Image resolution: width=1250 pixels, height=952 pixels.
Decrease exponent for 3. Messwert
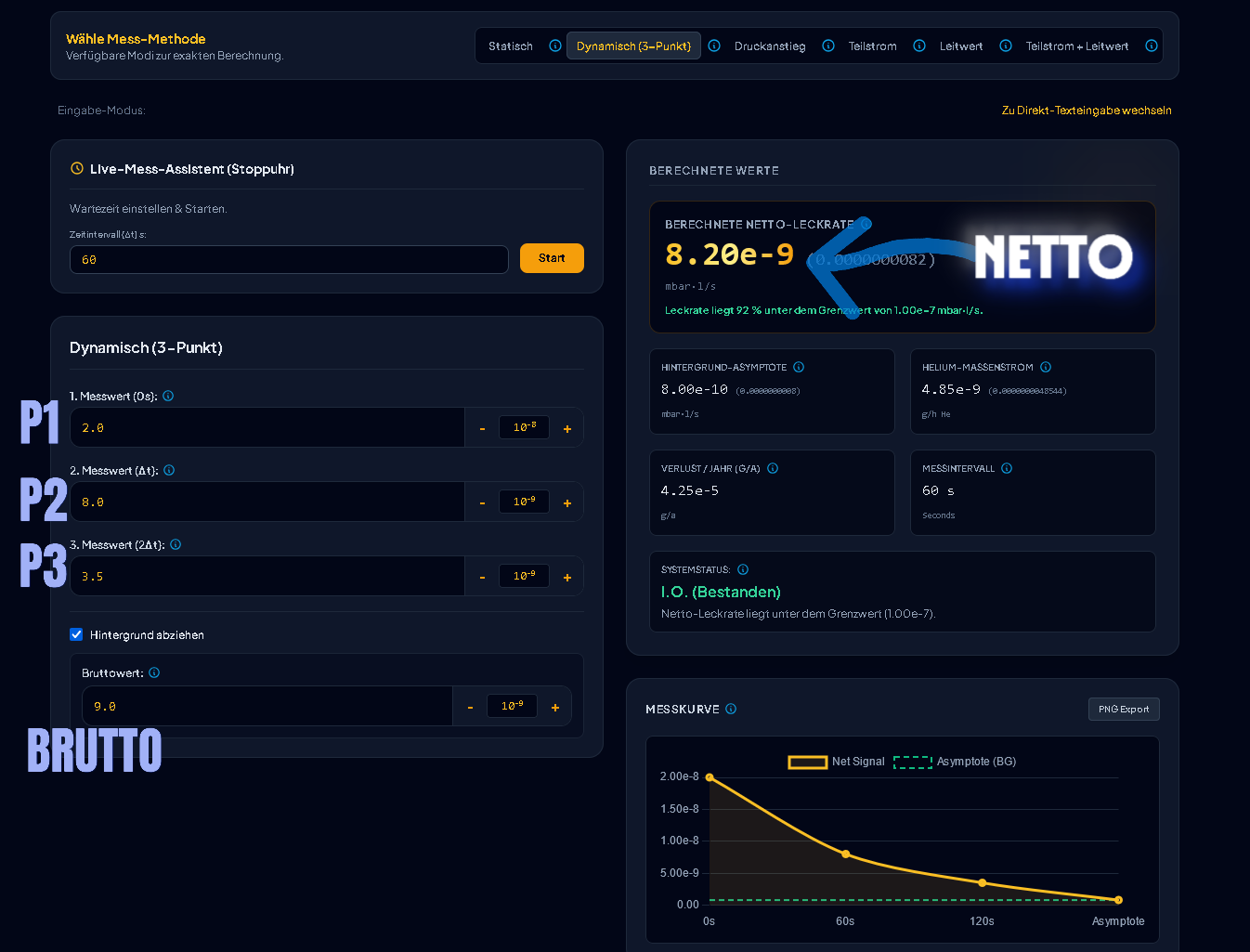[x=482, y=577]
